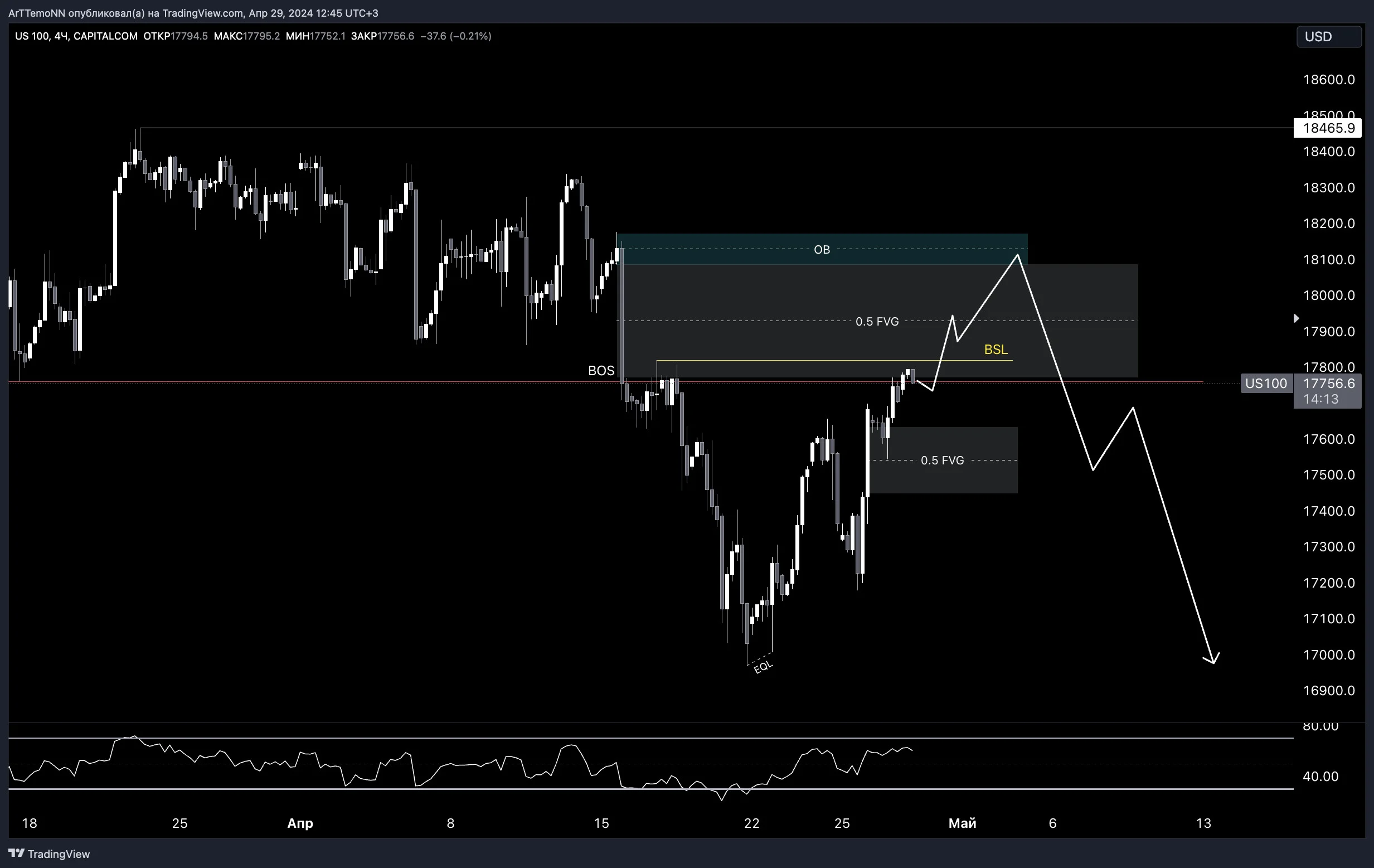Click the 18600.0 price axis label
This screenshot has height=868, width=1374.
(1329, 79)
